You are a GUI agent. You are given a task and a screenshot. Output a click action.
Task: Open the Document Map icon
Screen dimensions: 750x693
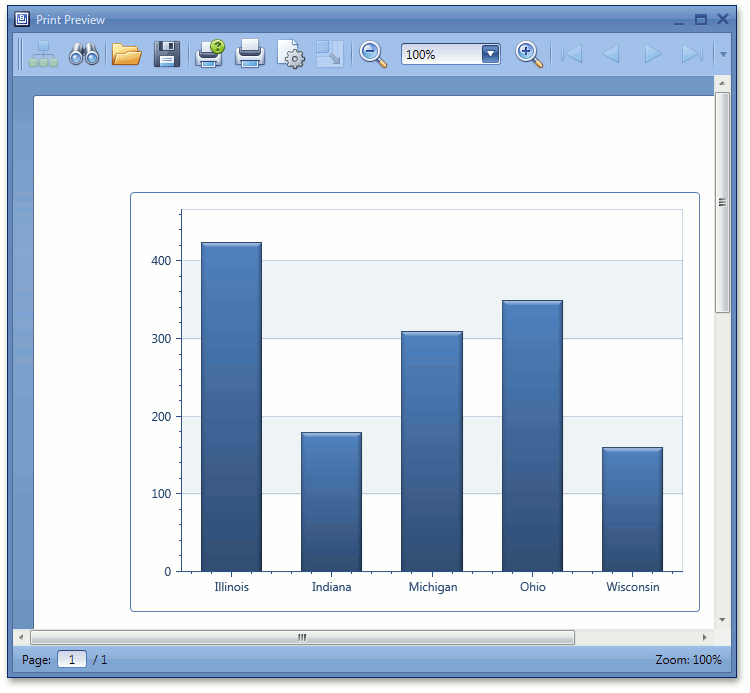click(x=44, y=54)
